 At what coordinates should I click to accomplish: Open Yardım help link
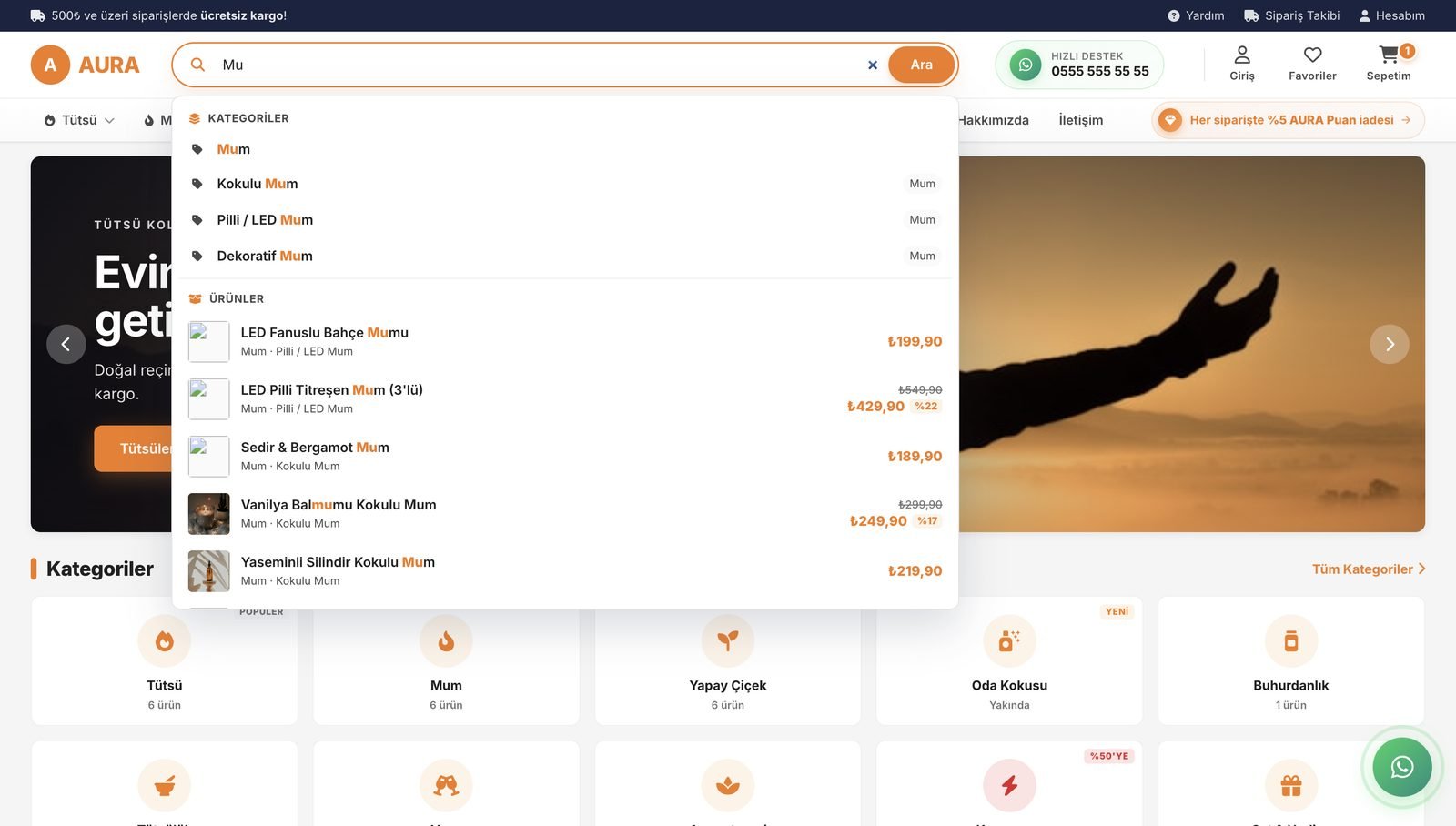(x=1196, y=15)
